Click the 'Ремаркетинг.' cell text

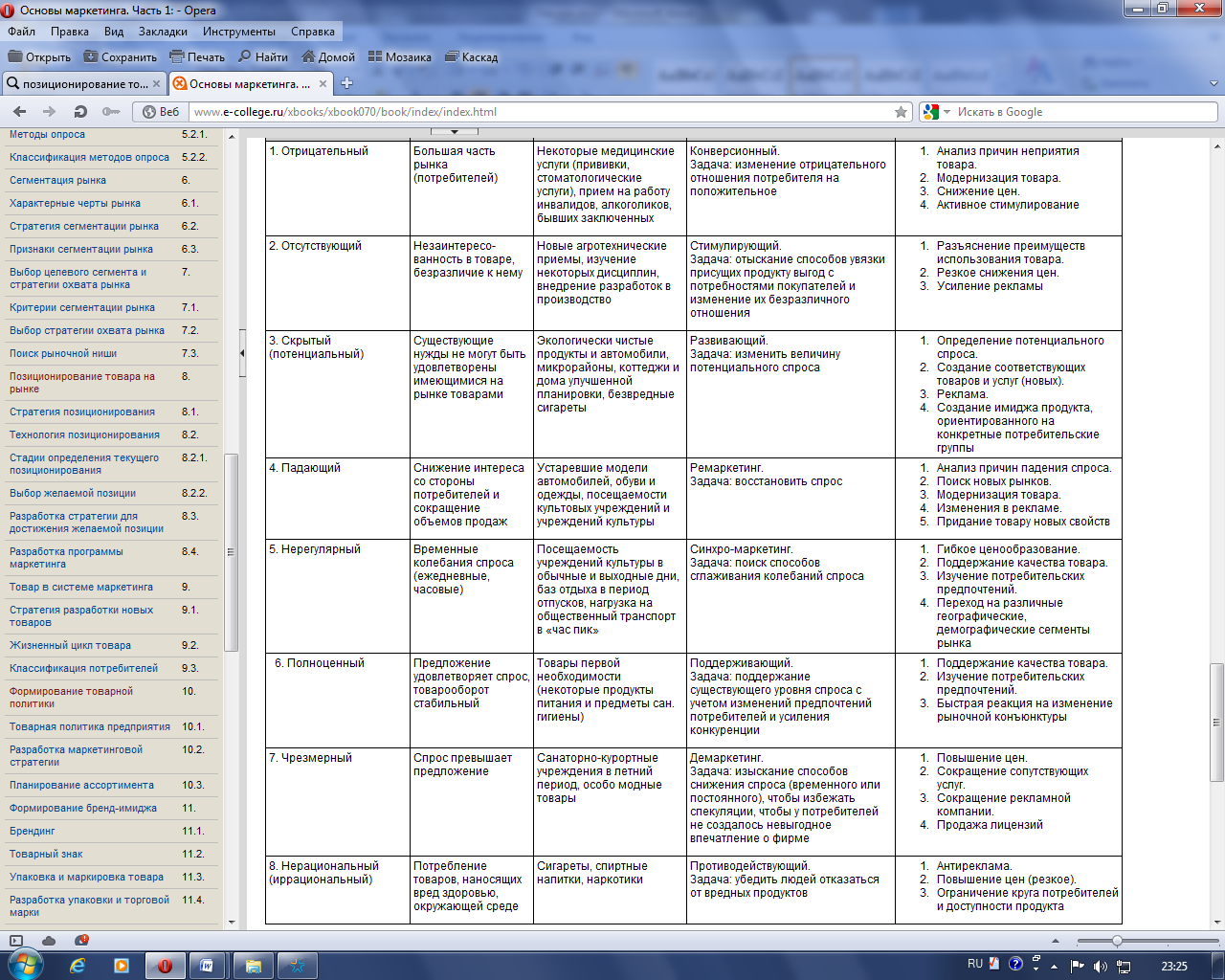(x=726, y=468)
